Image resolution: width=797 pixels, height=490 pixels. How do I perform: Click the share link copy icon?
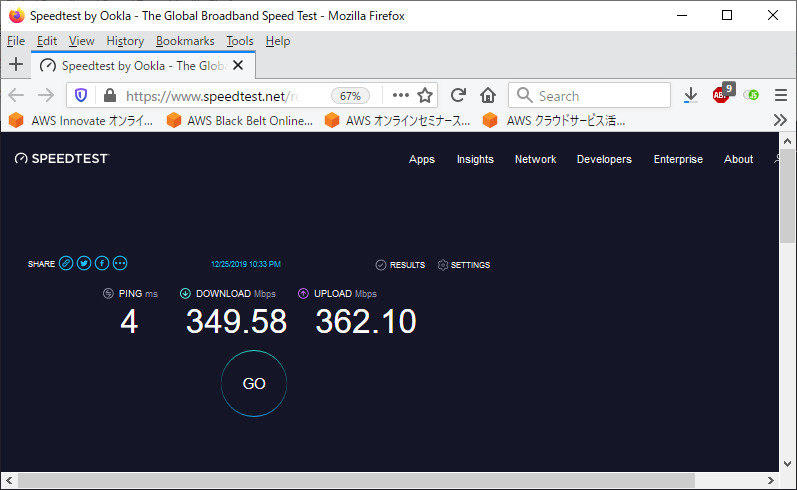pyautogui.click(x=66, y=264)
